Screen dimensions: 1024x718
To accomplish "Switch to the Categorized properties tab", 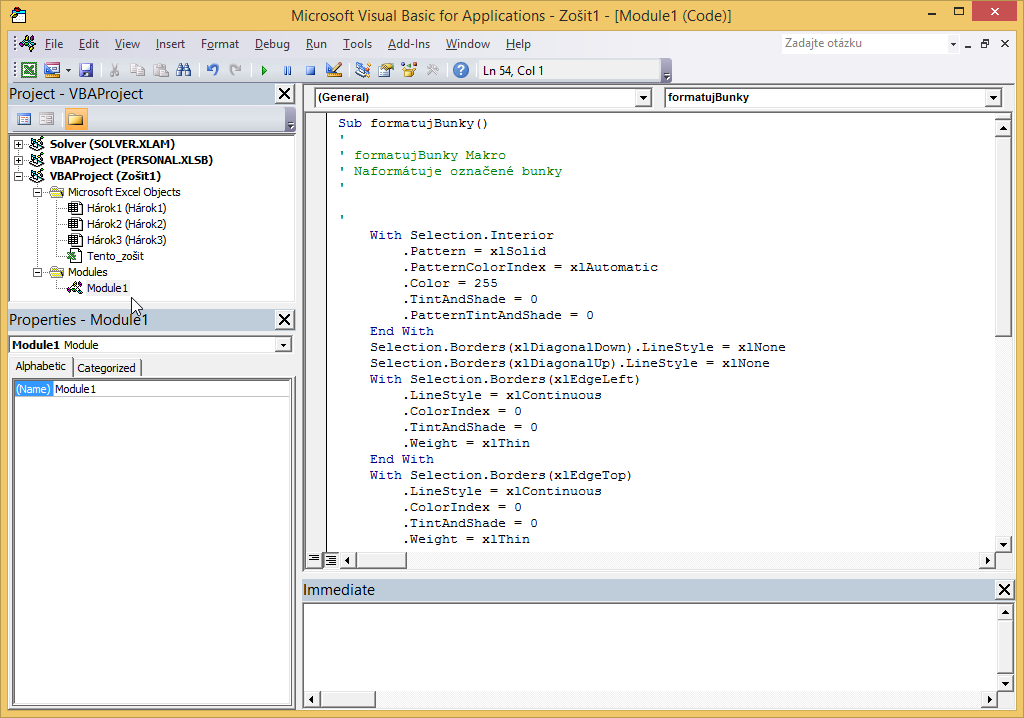I will (x=106, y=368).
